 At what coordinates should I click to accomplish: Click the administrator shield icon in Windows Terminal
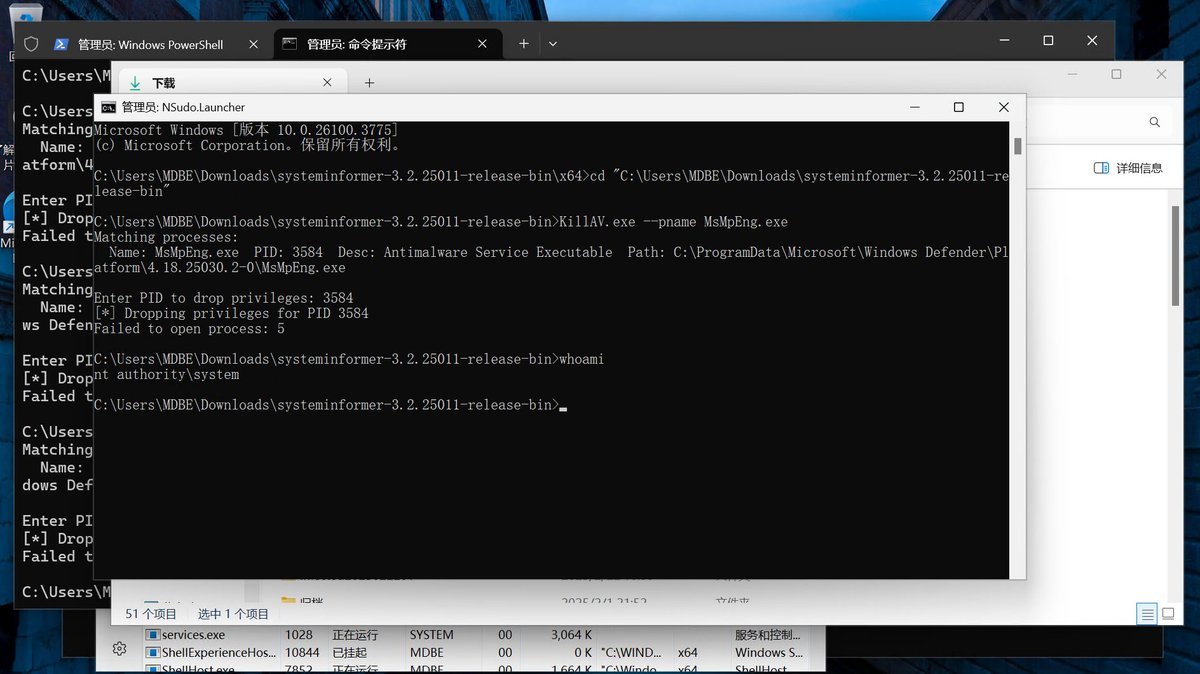point(31,44)
